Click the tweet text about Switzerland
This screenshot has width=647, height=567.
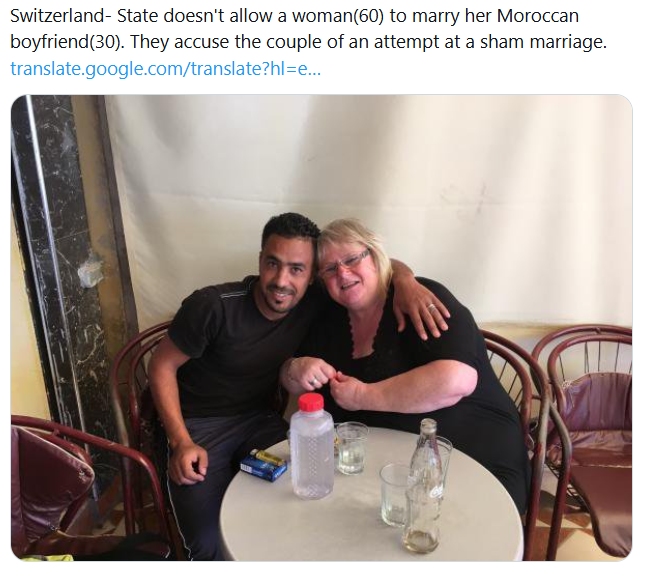pos(308,29)
